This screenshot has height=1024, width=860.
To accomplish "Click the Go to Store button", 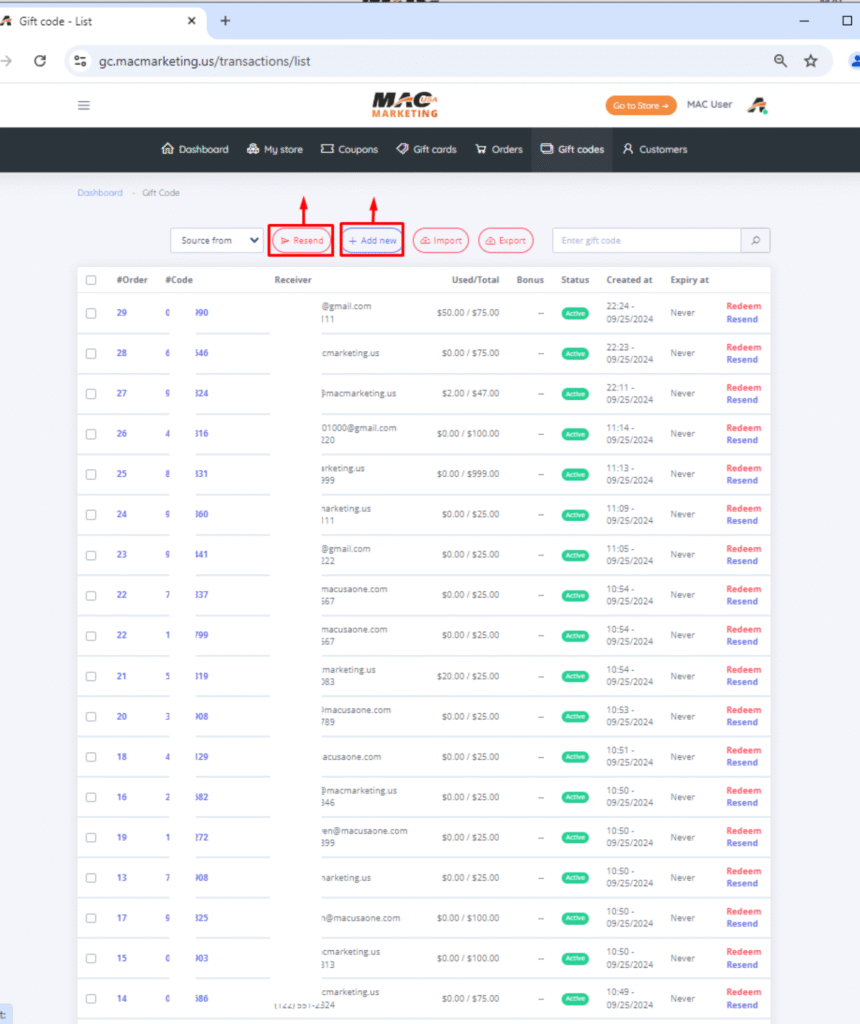I will 640,106.
